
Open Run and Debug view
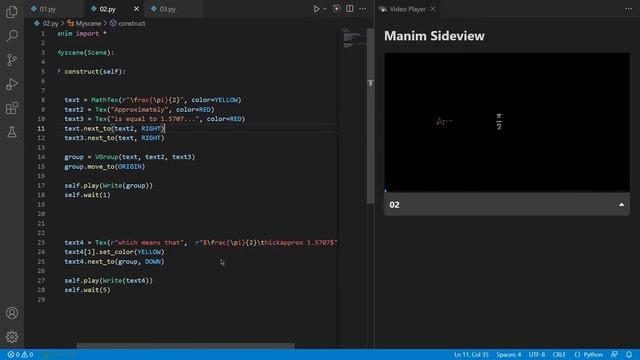[x=12, y=84]
